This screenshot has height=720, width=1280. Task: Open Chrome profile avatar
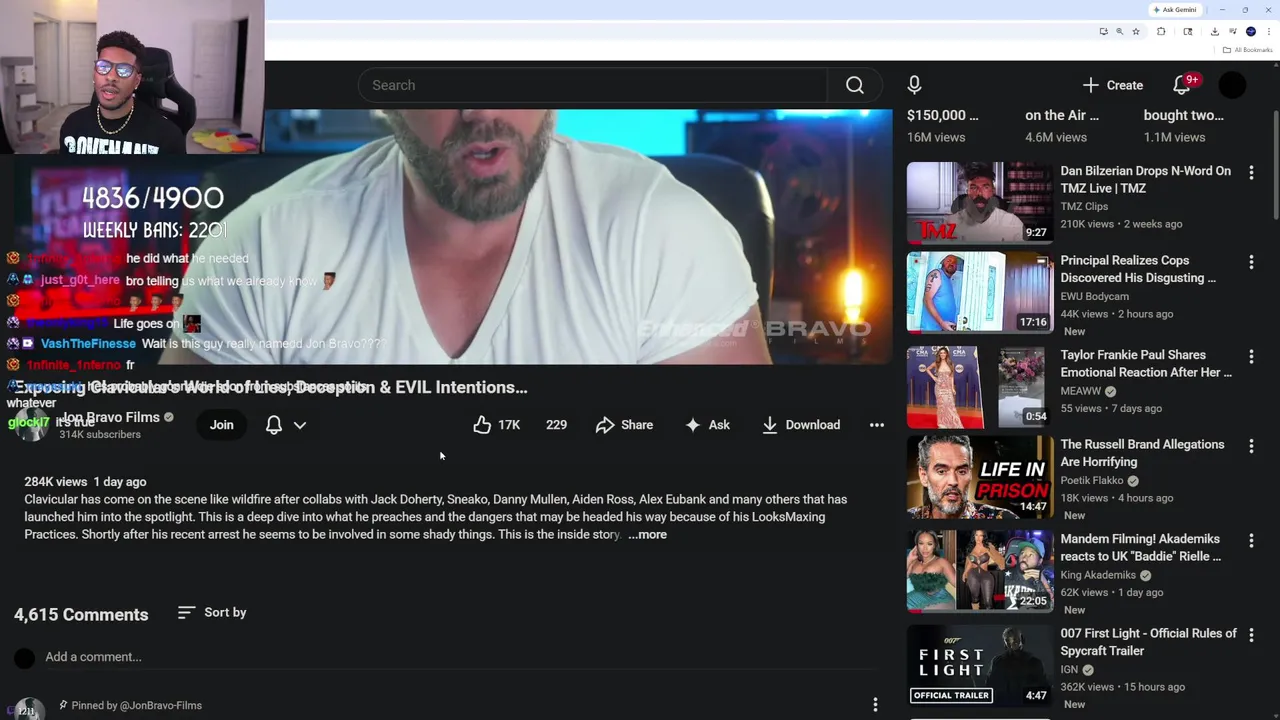pos(1251,31)
